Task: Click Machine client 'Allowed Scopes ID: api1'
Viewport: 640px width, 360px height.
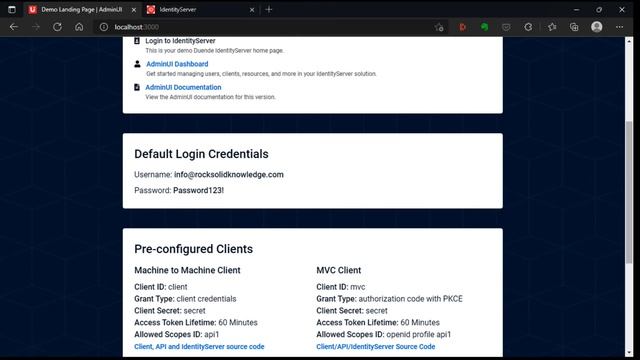Action: click(177, 334)
